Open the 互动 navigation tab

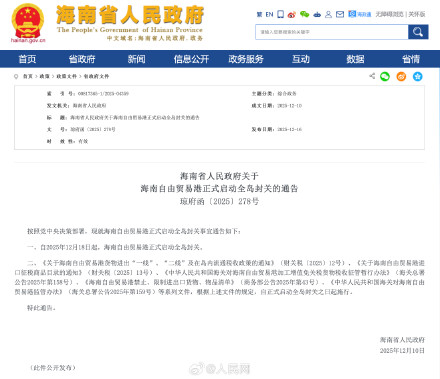(x=301, y=59)
